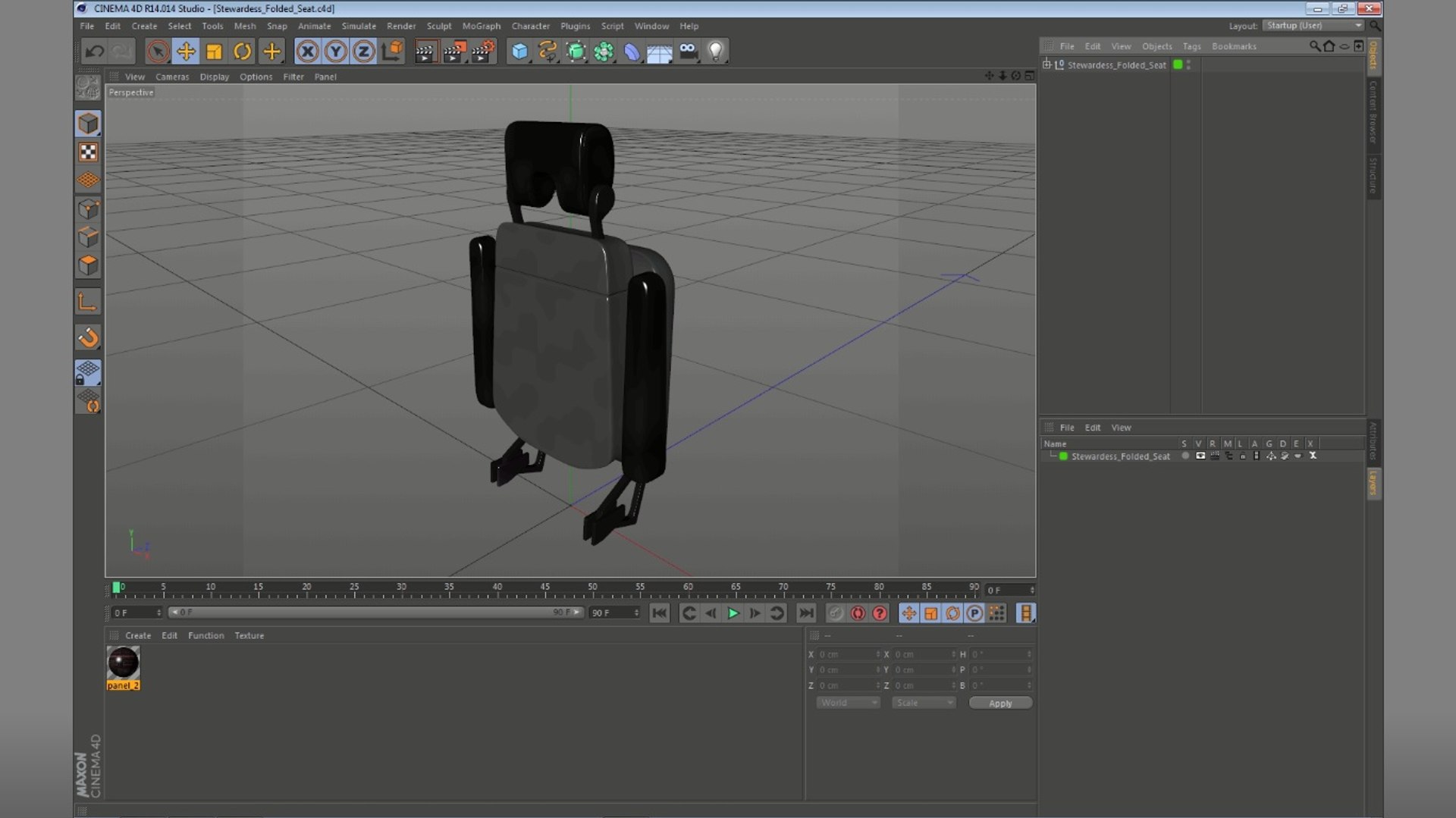Image resolution: width=1456 pixels, height=818 pixels.
Task: Open the MoGraph menu
Action: pos(482,26)
